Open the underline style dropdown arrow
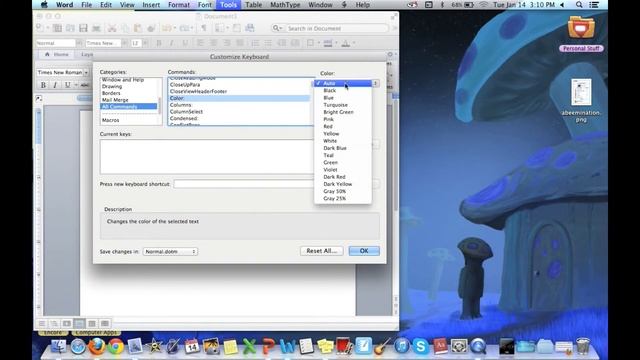 [76, 85]
